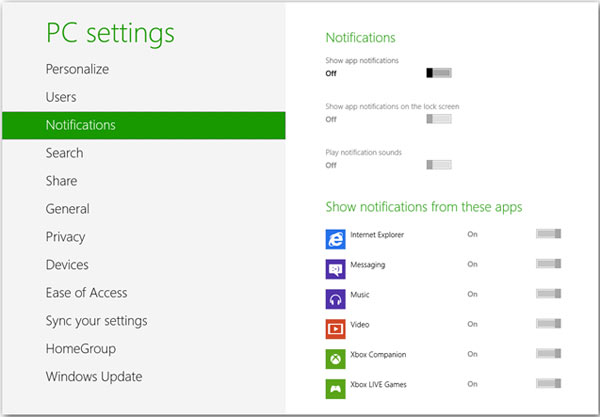The width and height of the screenshot is (600, 417).
Task: Go to Windows Update settings
Action: (94, 377)
